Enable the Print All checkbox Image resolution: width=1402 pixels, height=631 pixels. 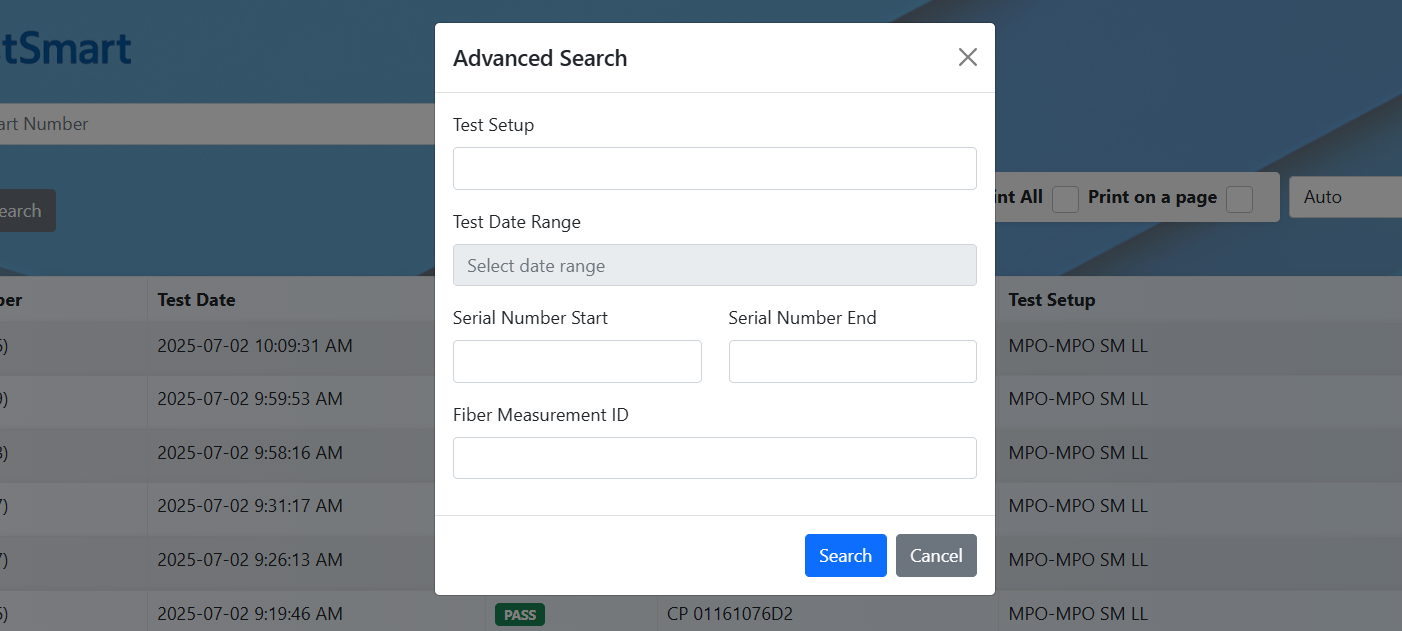click(x=1065, y=198)
